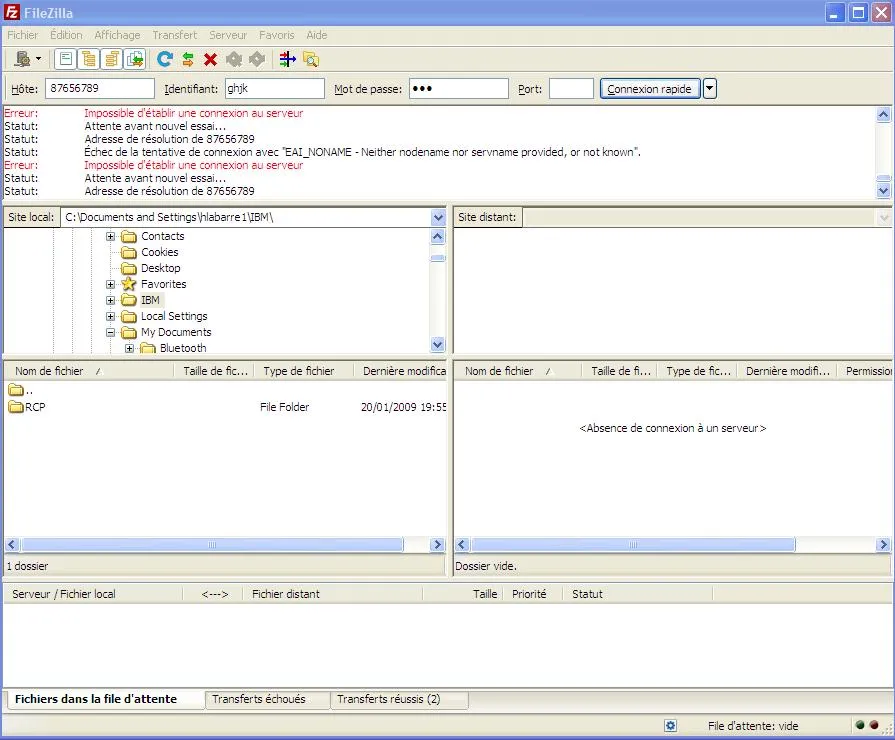The image size is (895, 740).
Task: Click the Port input field
Action: pyautogui.click(x=571, y=89)
